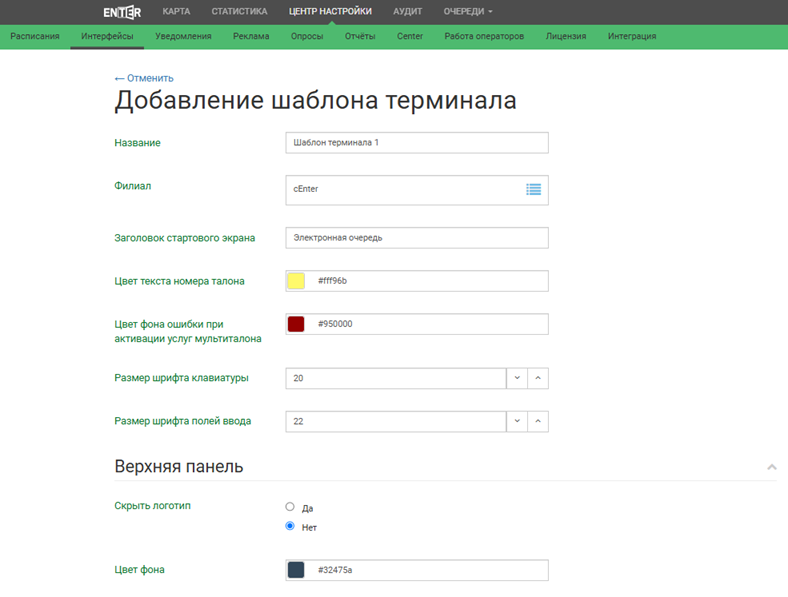The width and height of the screenshot is (788, 597).
Task: Go to the Аудит page
Action: [408, 12]
